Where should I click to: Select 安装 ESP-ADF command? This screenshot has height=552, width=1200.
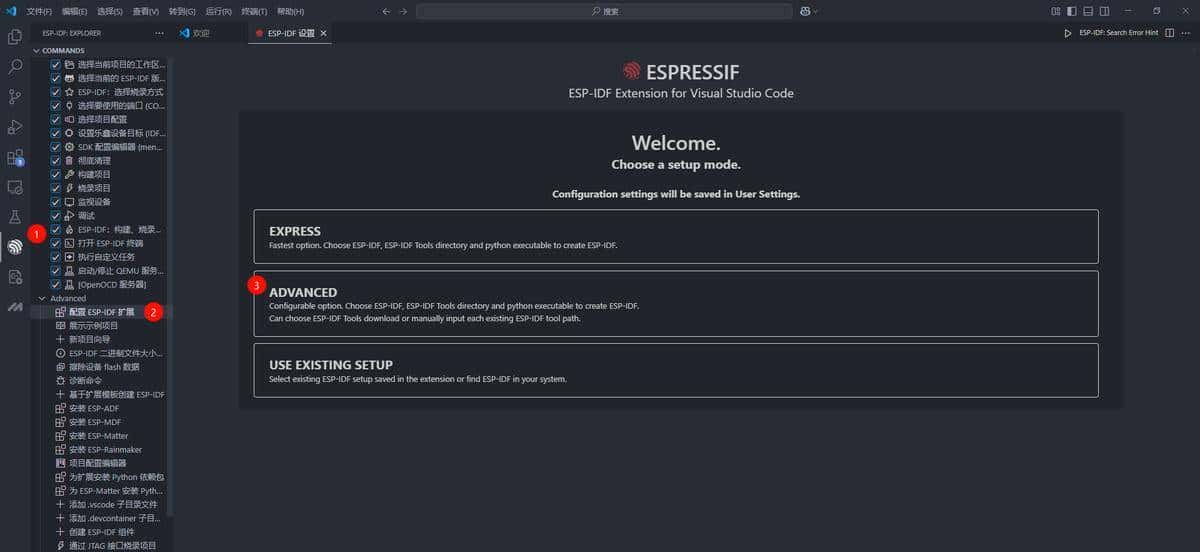pos(94,408)
